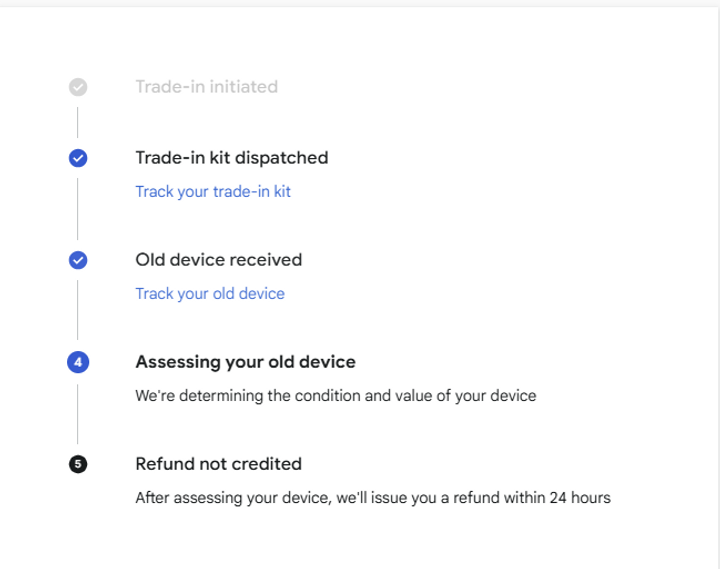Image resolution: width=720 pixels, height=569 pixels.
Task: Click the grey checkmark beside Trade-in initiated
Action: click(78, 87)
